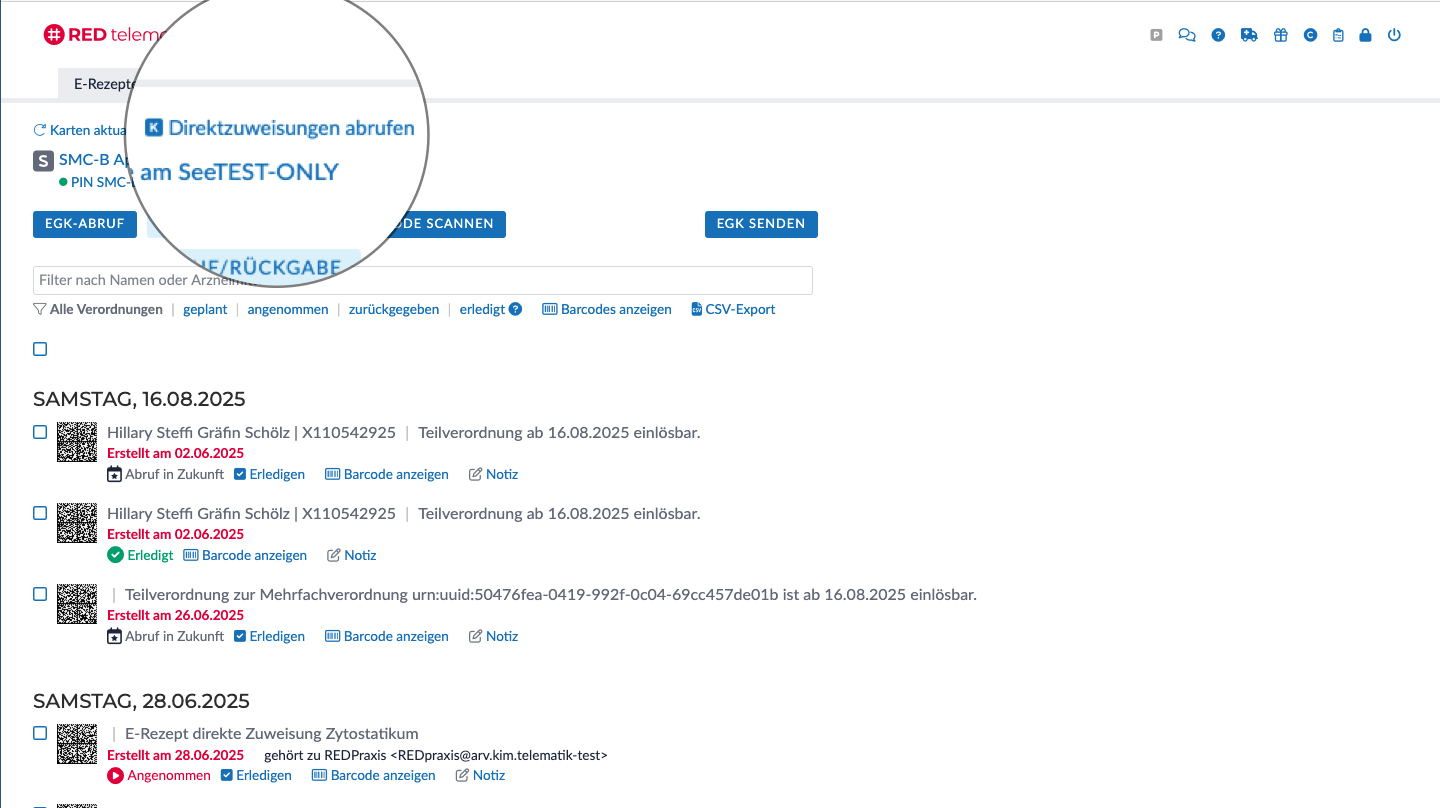
Task: Click the gray P icon in header
Action: pyautogui.click(x=1157, y=35)
